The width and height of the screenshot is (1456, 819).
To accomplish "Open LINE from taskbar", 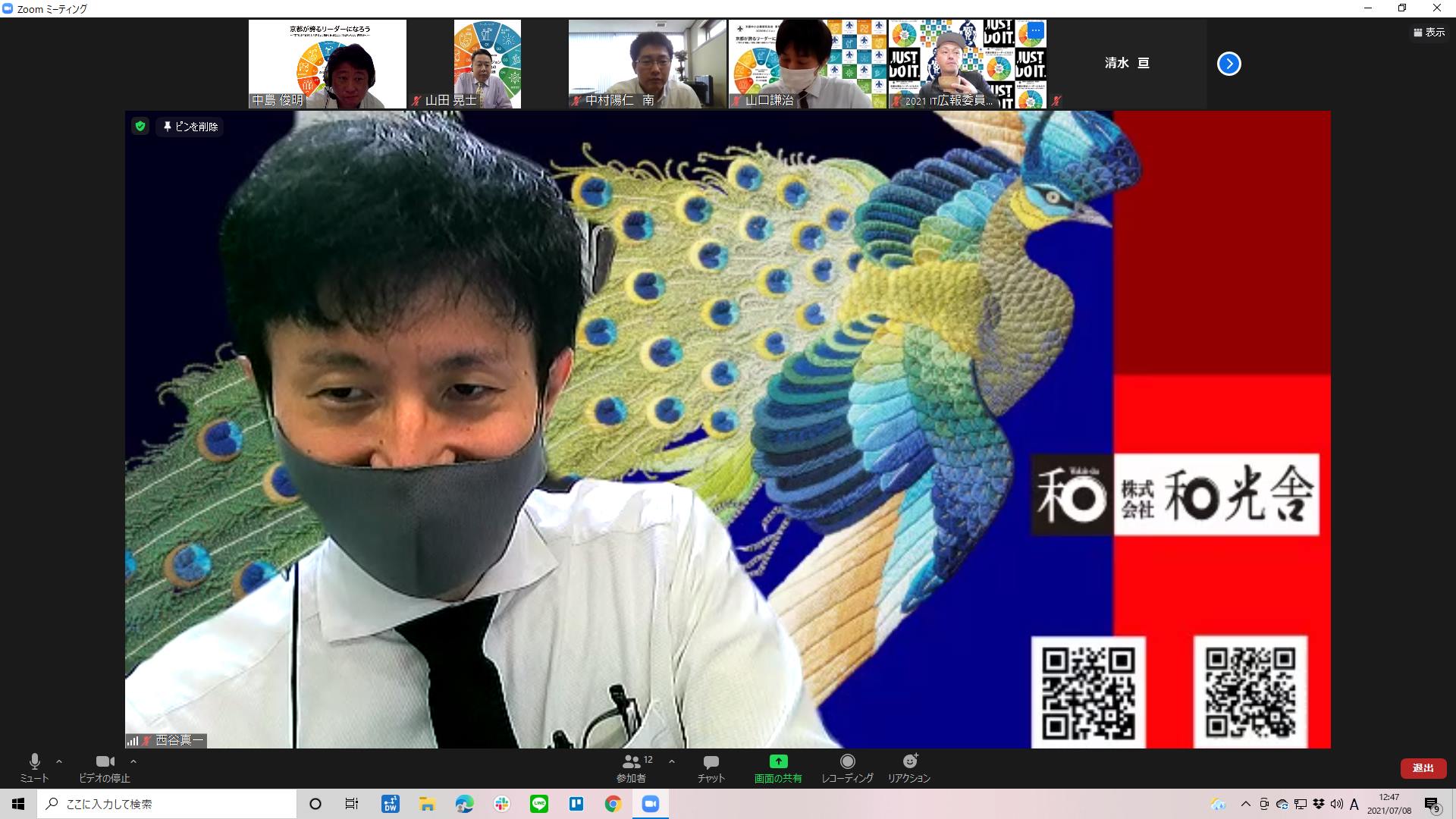I will 538,804.
